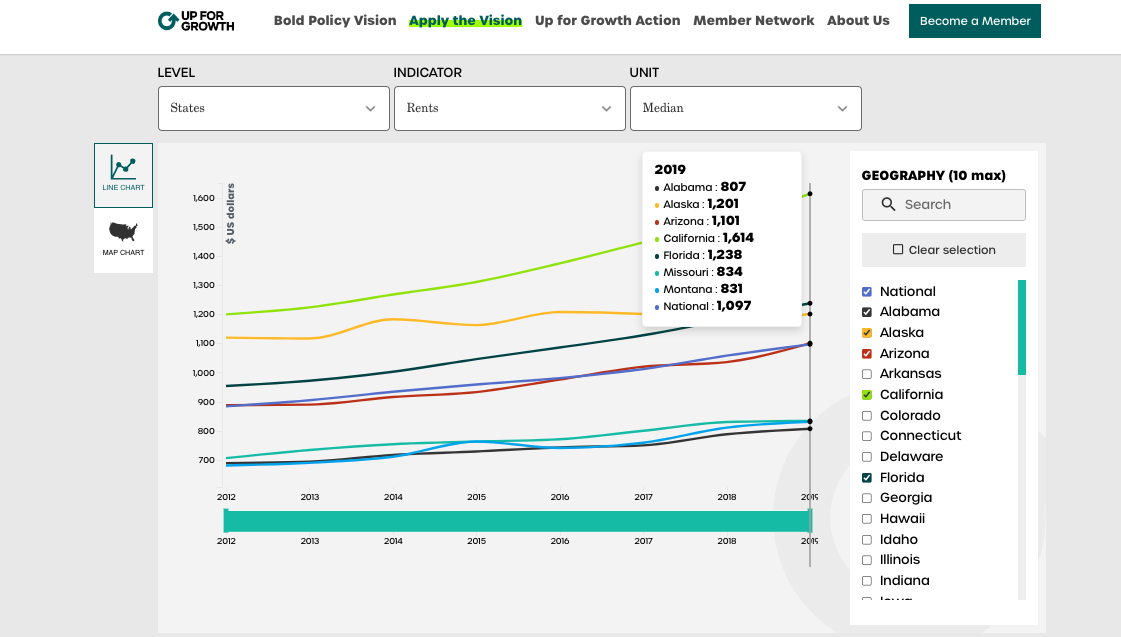Tick the Georgia checkbox
This screenshot has height=637, width=1121.
pos(867,498)
